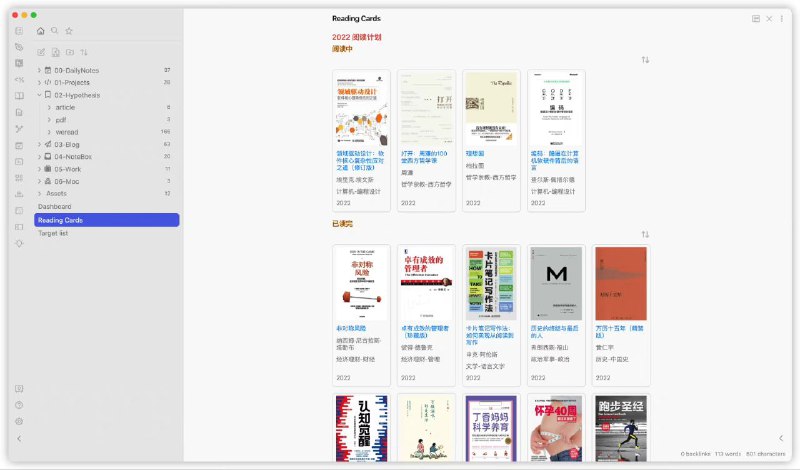Expand the 04-NoteBox folder
This screenshot has width=800, height=470.
point(39,157)
